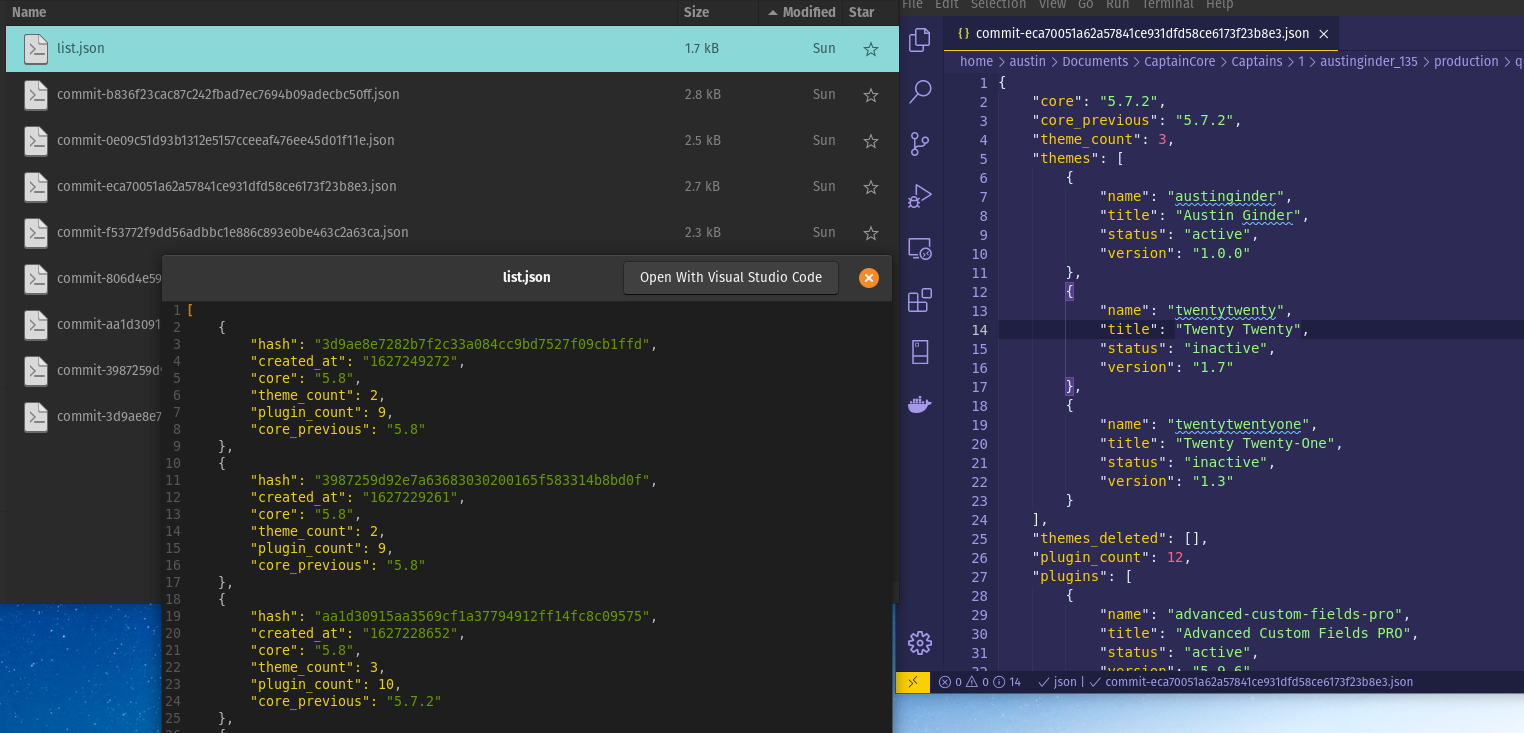Click the file icon for commit-b836f23cac87 file
1524x733 pixels.
tap(36, 95)
